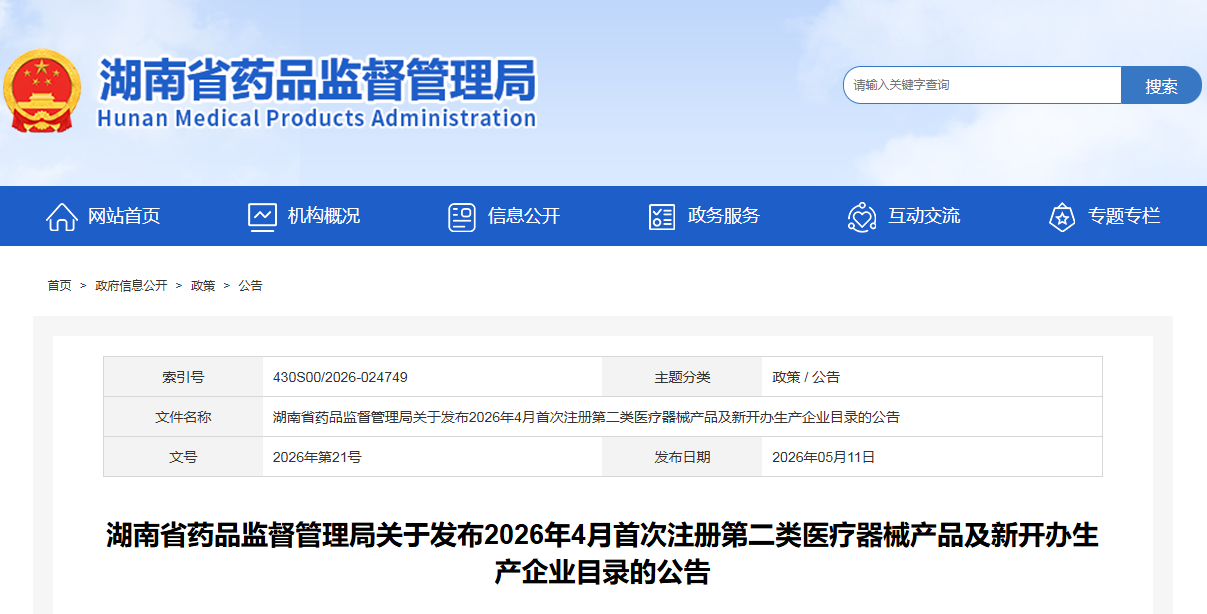
Task: Click the 搜索 search button
Action: pos(1161,85)
